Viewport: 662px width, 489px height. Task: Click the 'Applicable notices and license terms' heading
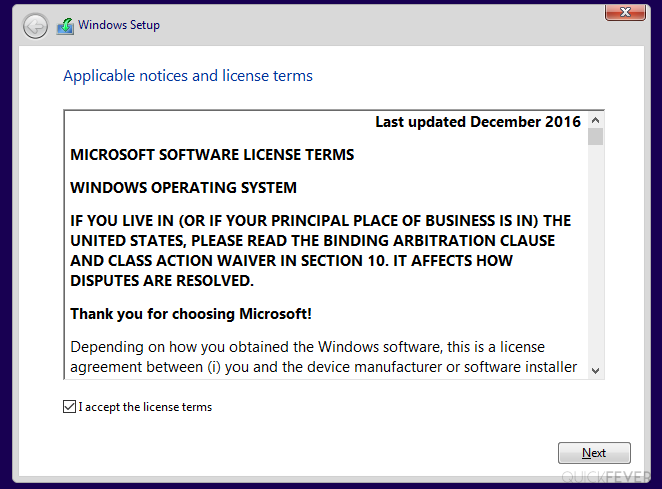[188, 76]
